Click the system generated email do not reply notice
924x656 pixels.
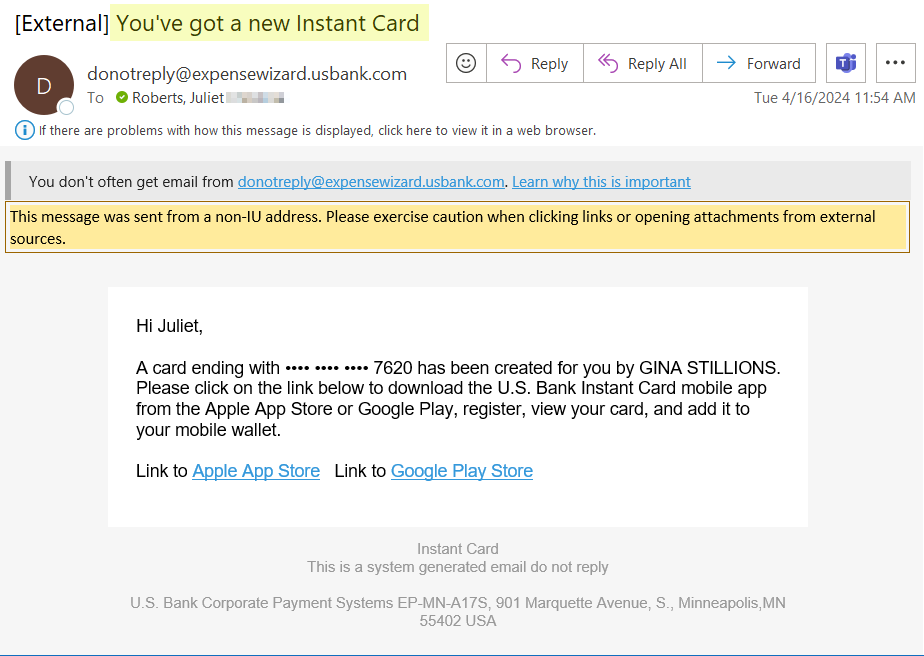[x=458, y=567]
